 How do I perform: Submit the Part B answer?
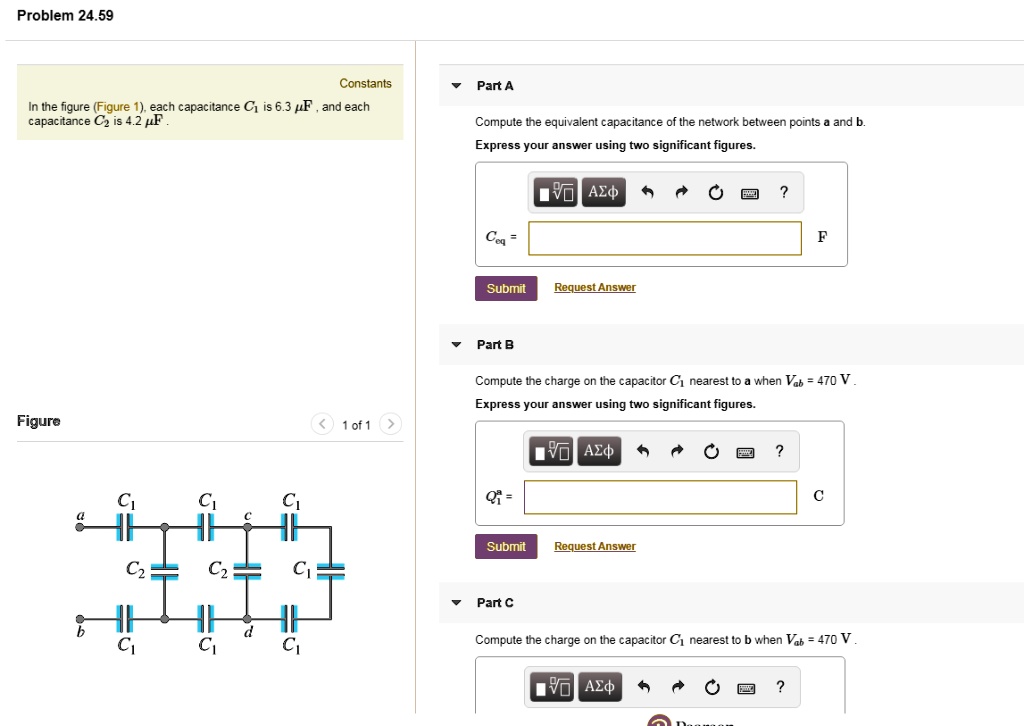pyautogui.click(x=506, y=546)
